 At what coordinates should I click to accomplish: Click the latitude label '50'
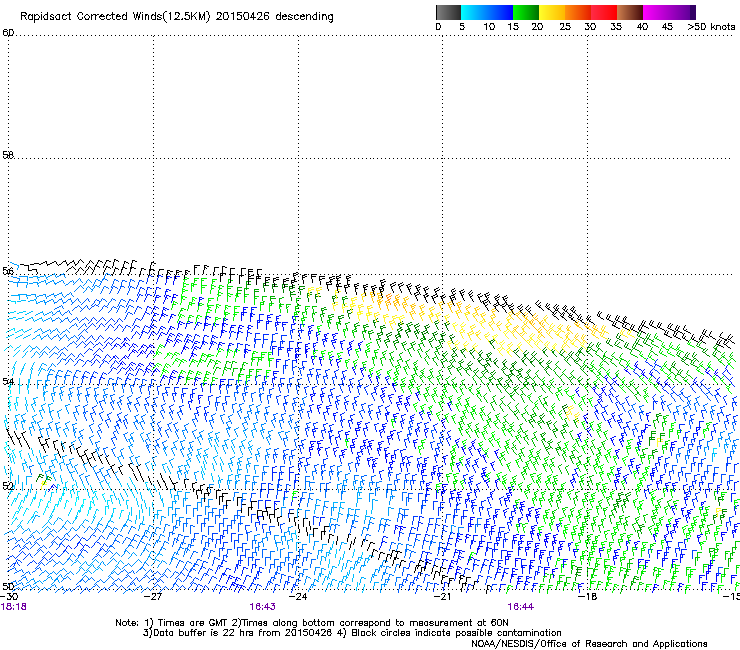pos(8,586)
